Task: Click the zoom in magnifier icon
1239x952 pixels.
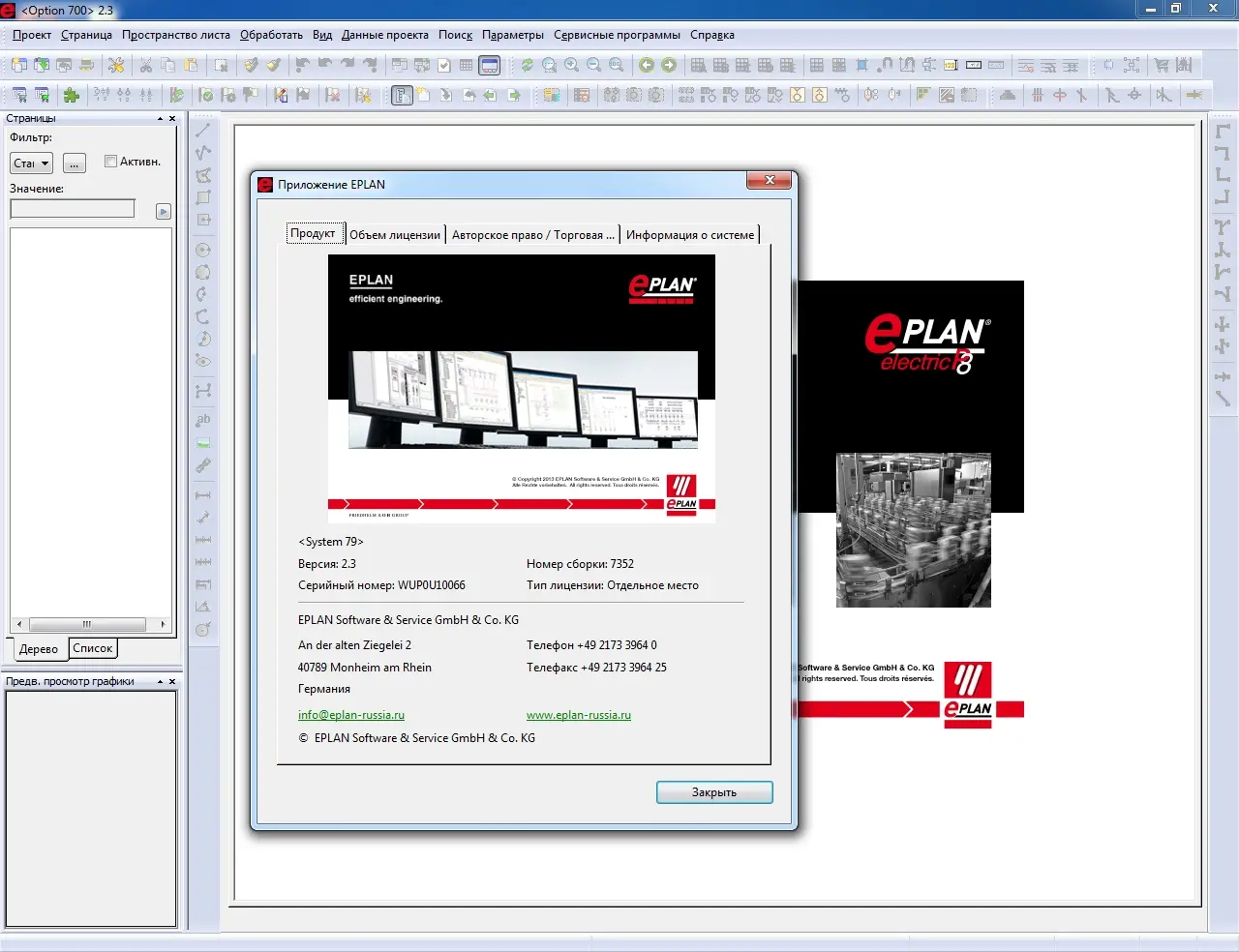Action: [572, 66]
